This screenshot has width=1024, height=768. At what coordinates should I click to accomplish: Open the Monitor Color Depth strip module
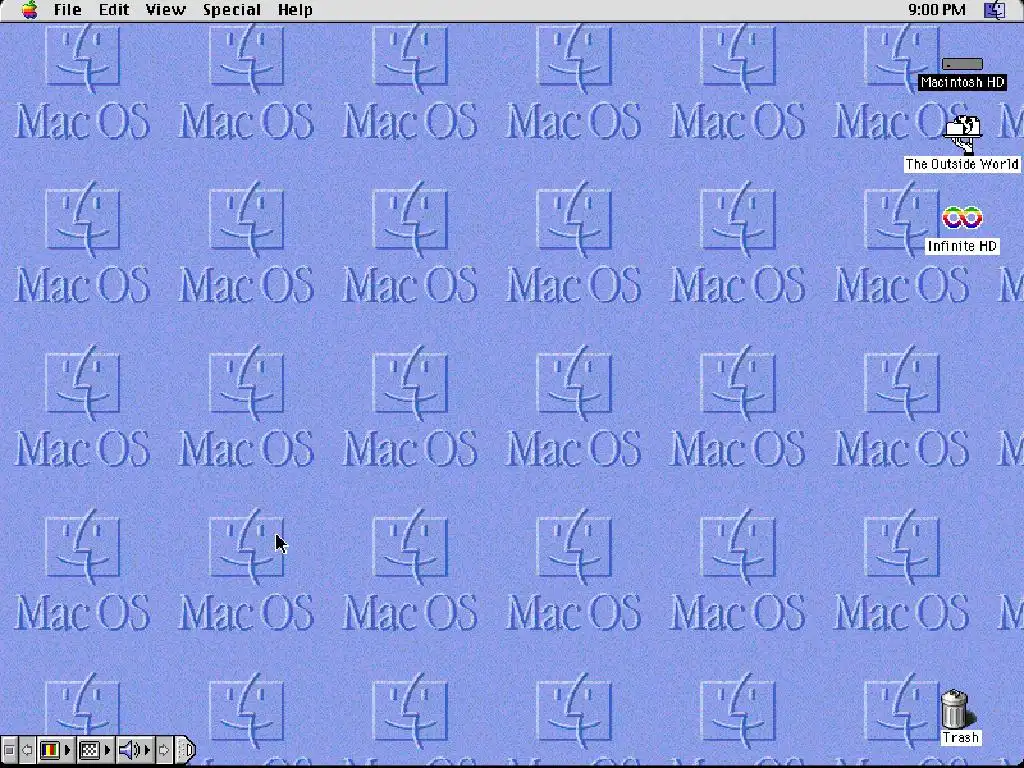50,750
